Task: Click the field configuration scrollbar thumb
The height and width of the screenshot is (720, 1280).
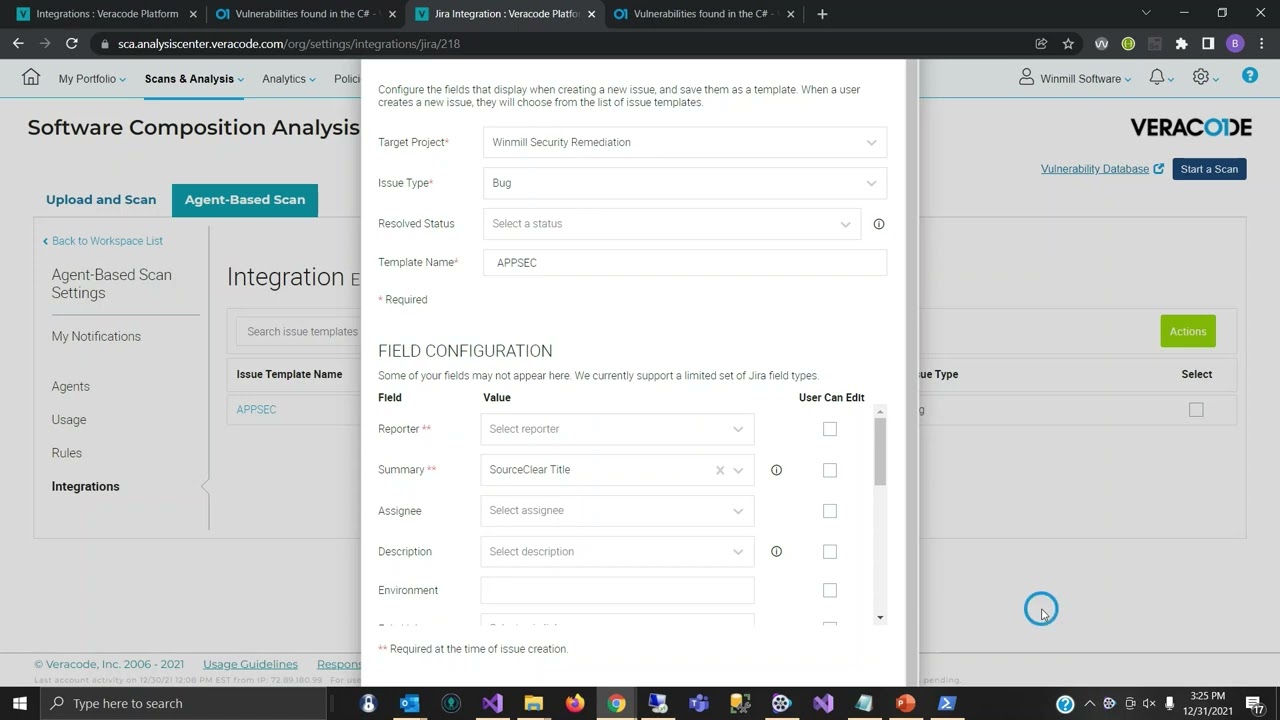Action: (880, 452)
